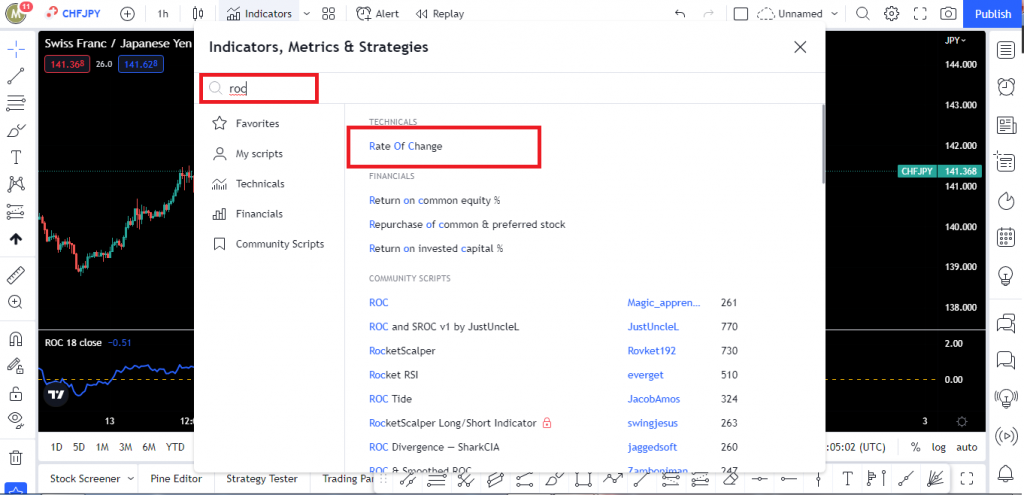
Task: Toggle the log scale
Action: (x=938, y=447)
